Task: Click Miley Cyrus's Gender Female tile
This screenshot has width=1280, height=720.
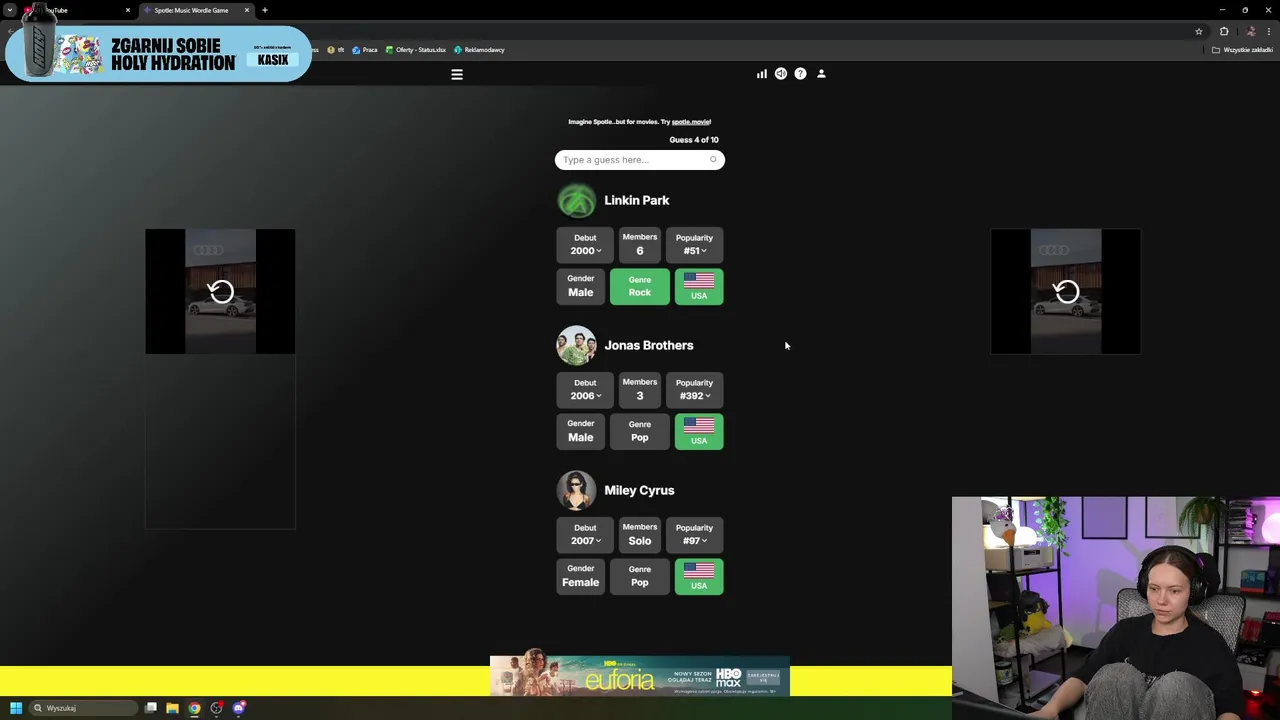Action: (x=581, y=577)
